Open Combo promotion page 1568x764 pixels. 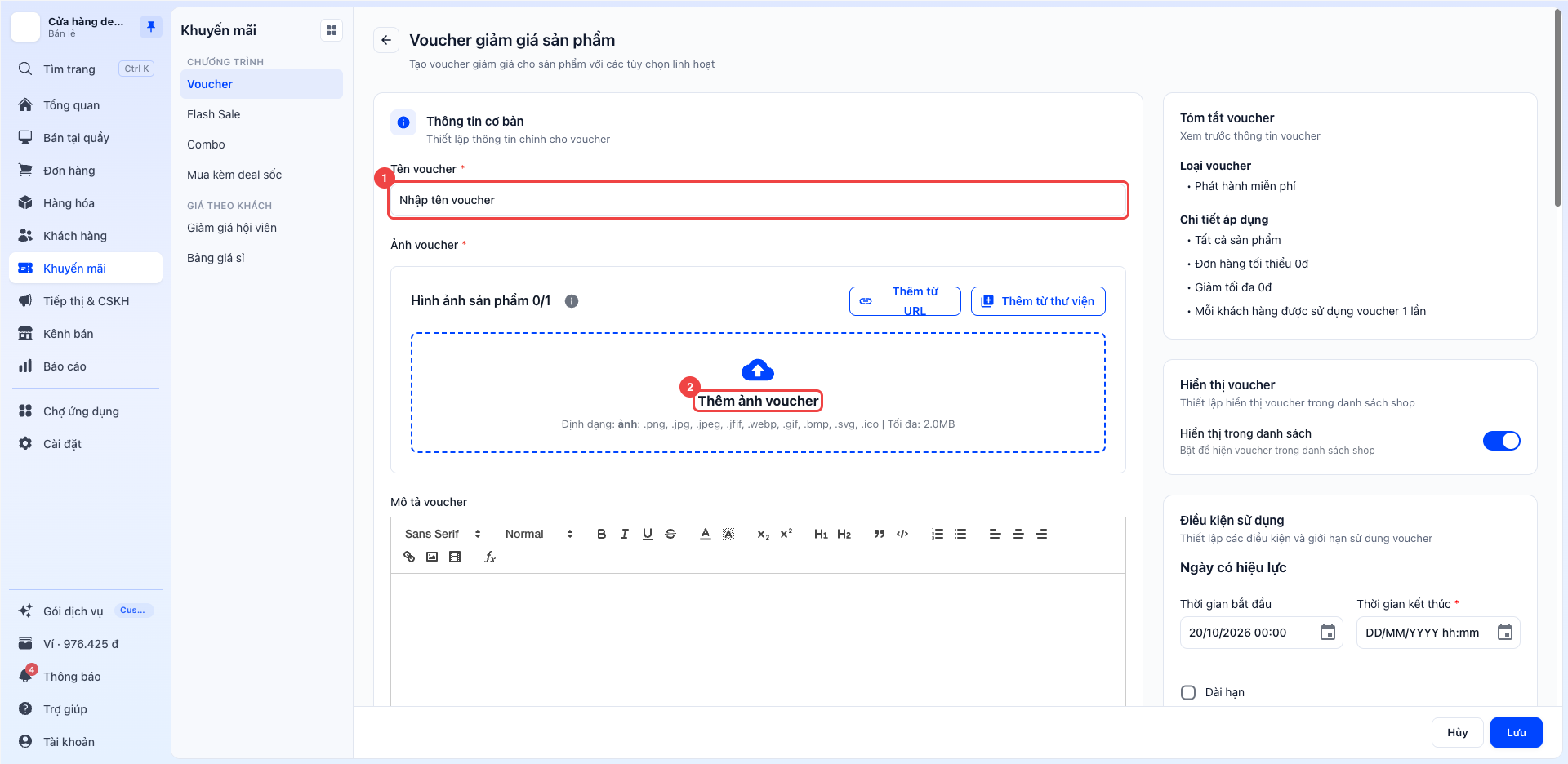[x=261, y=144]
